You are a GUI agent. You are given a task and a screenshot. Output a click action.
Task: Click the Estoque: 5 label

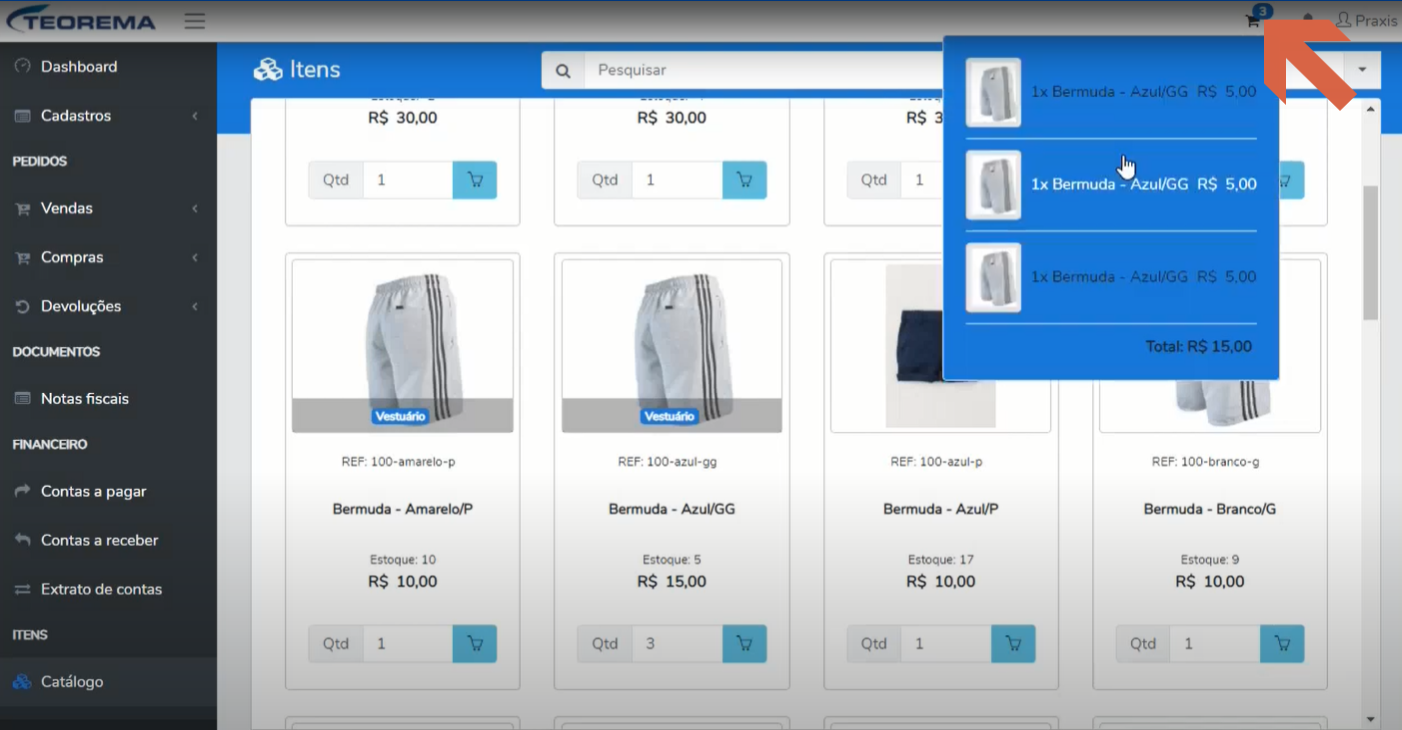coord(672,559)
